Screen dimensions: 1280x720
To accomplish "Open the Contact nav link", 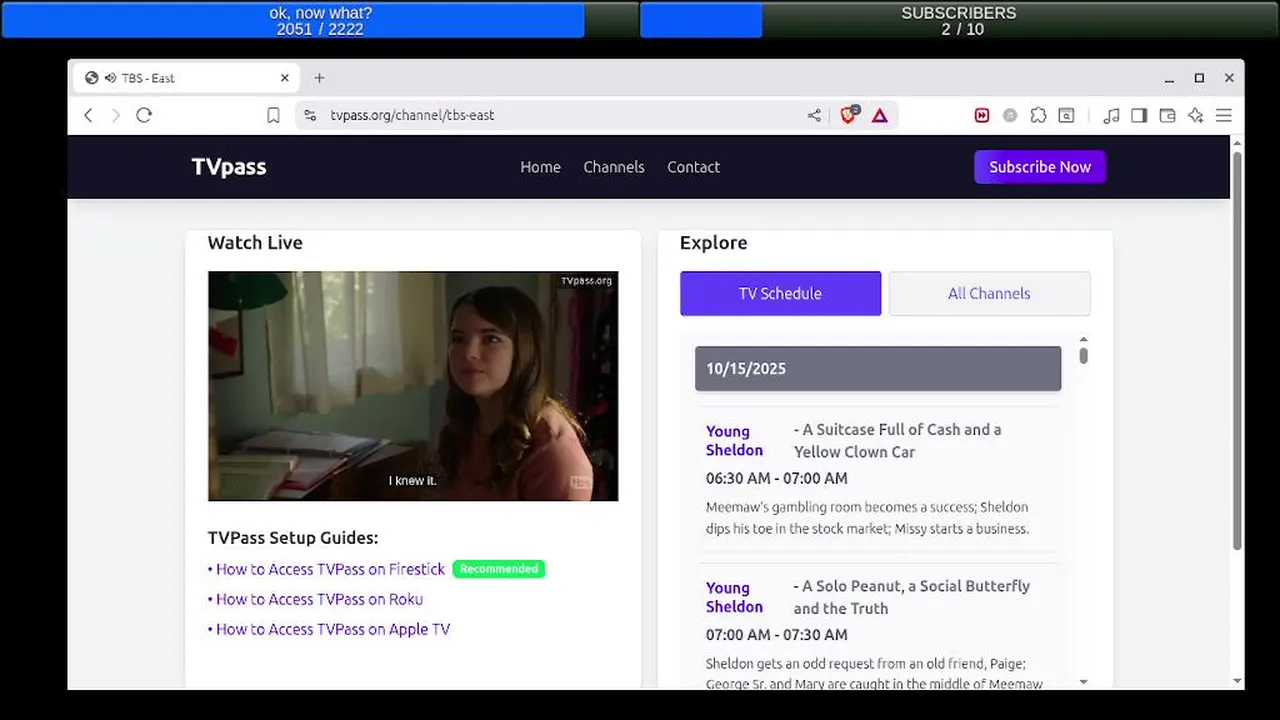I will coord(693,167).
